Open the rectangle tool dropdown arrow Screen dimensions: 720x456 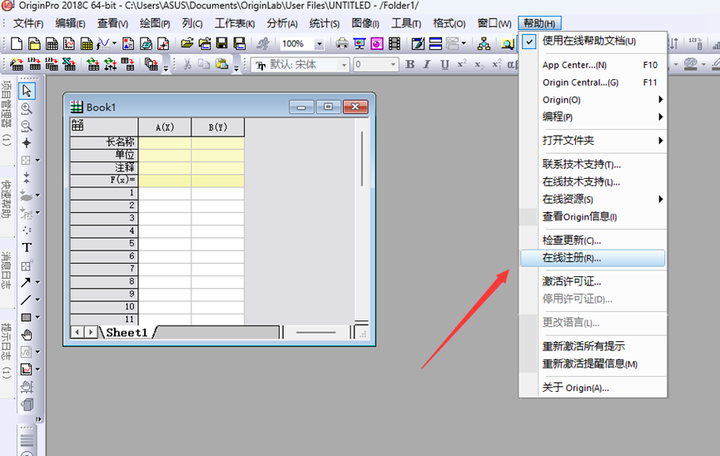(38, 317)
